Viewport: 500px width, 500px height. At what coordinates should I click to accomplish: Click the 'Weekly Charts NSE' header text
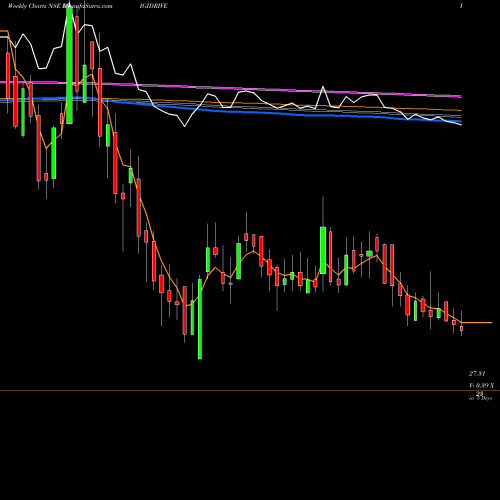(34, 6)
